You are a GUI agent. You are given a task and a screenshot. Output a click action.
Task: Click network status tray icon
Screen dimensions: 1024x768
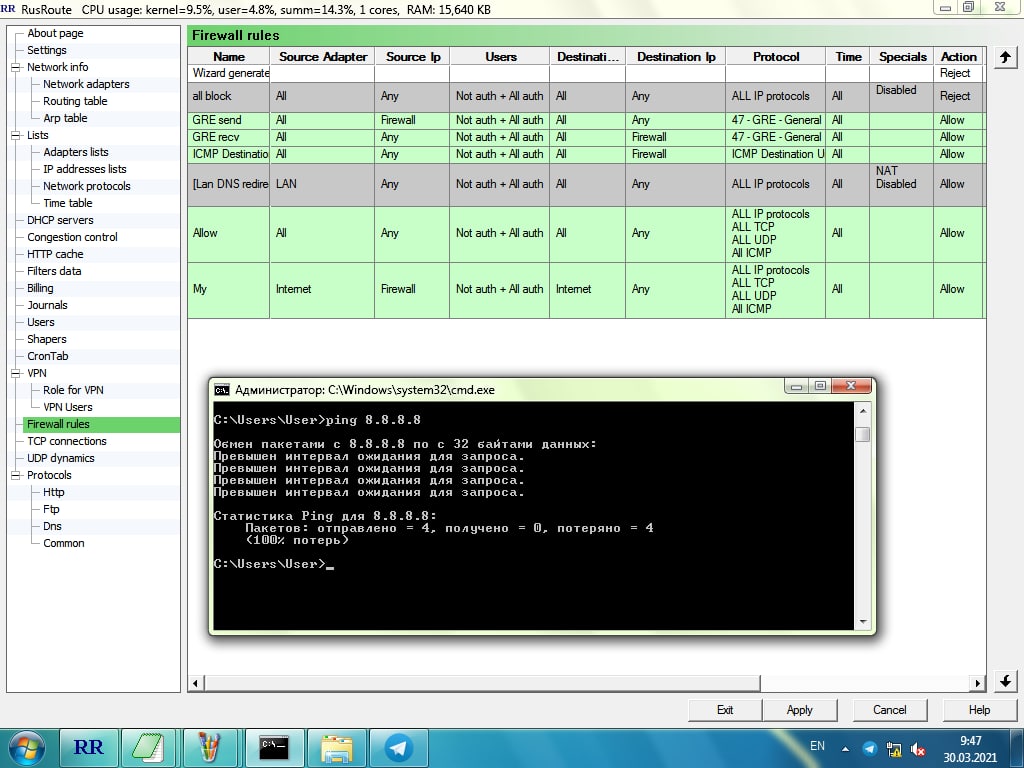pos(894,749)
